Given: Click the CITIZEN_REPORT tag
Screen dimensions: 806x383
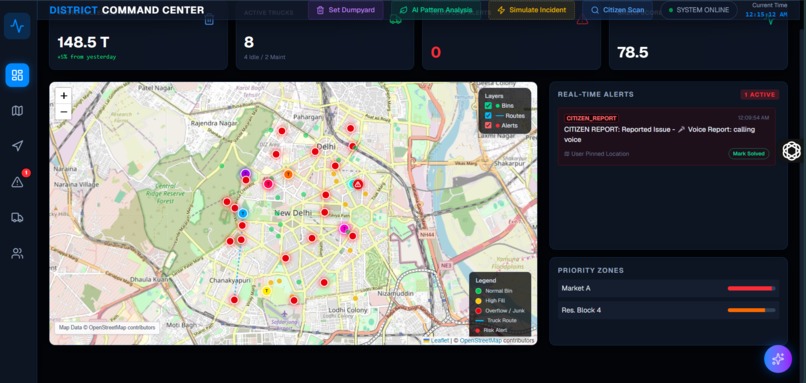Looking at the screenshot, I should (x=591, y=118).
